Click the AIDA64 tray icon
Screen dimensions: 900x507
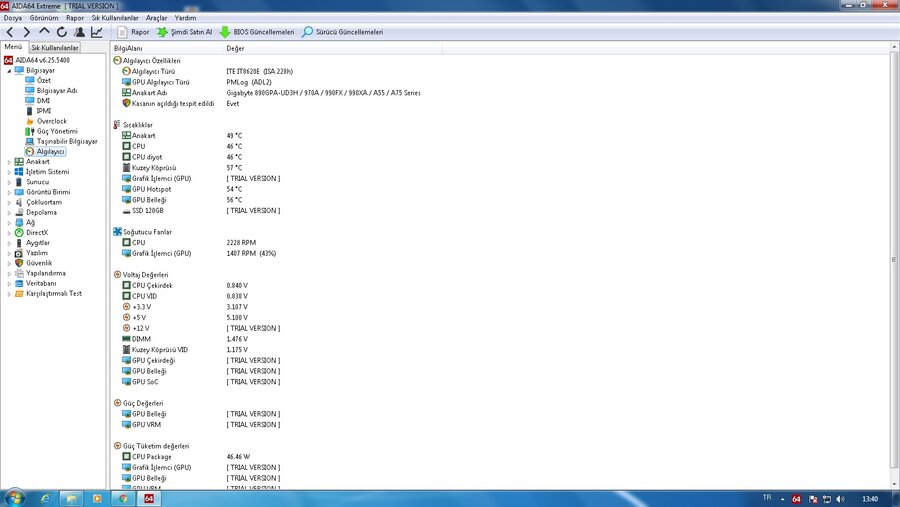pyautogui.click(x=796, y=499)
